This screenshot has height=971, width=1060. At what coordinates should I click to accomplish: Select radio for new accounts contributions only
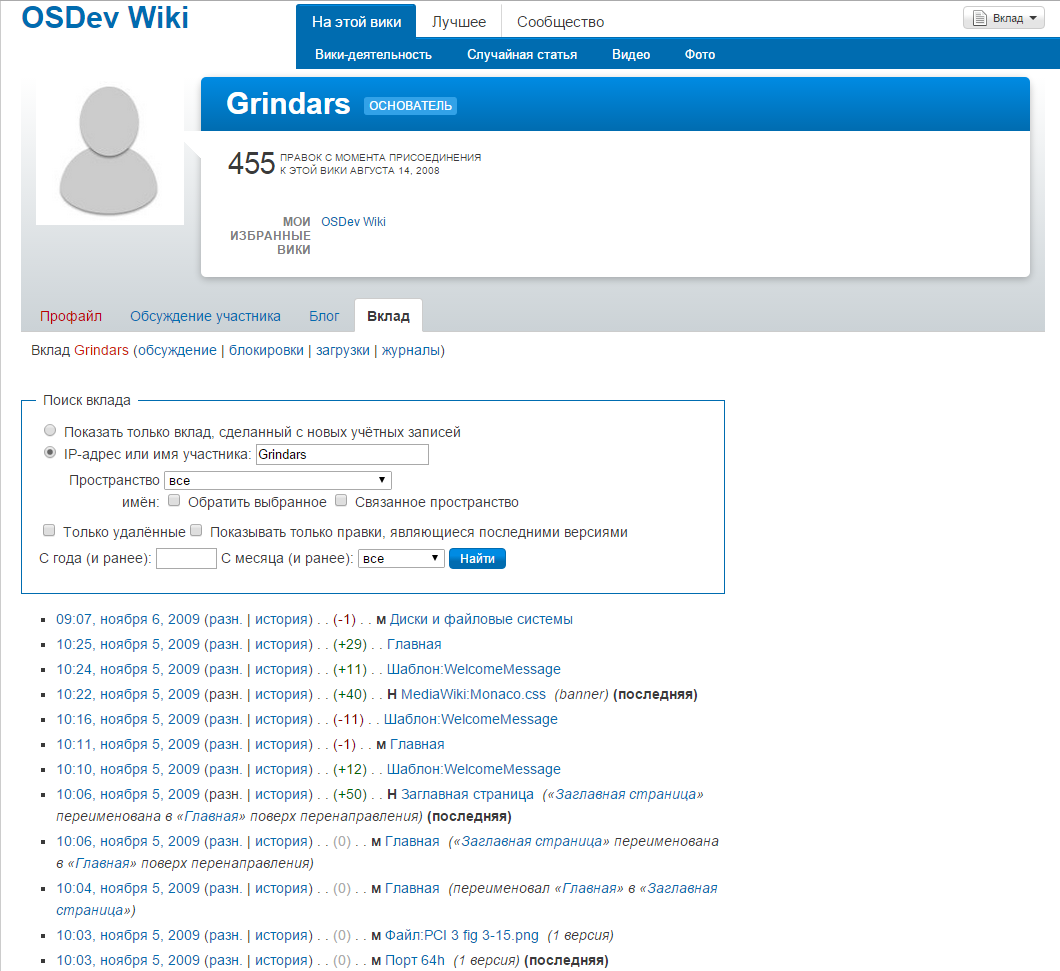50,431
